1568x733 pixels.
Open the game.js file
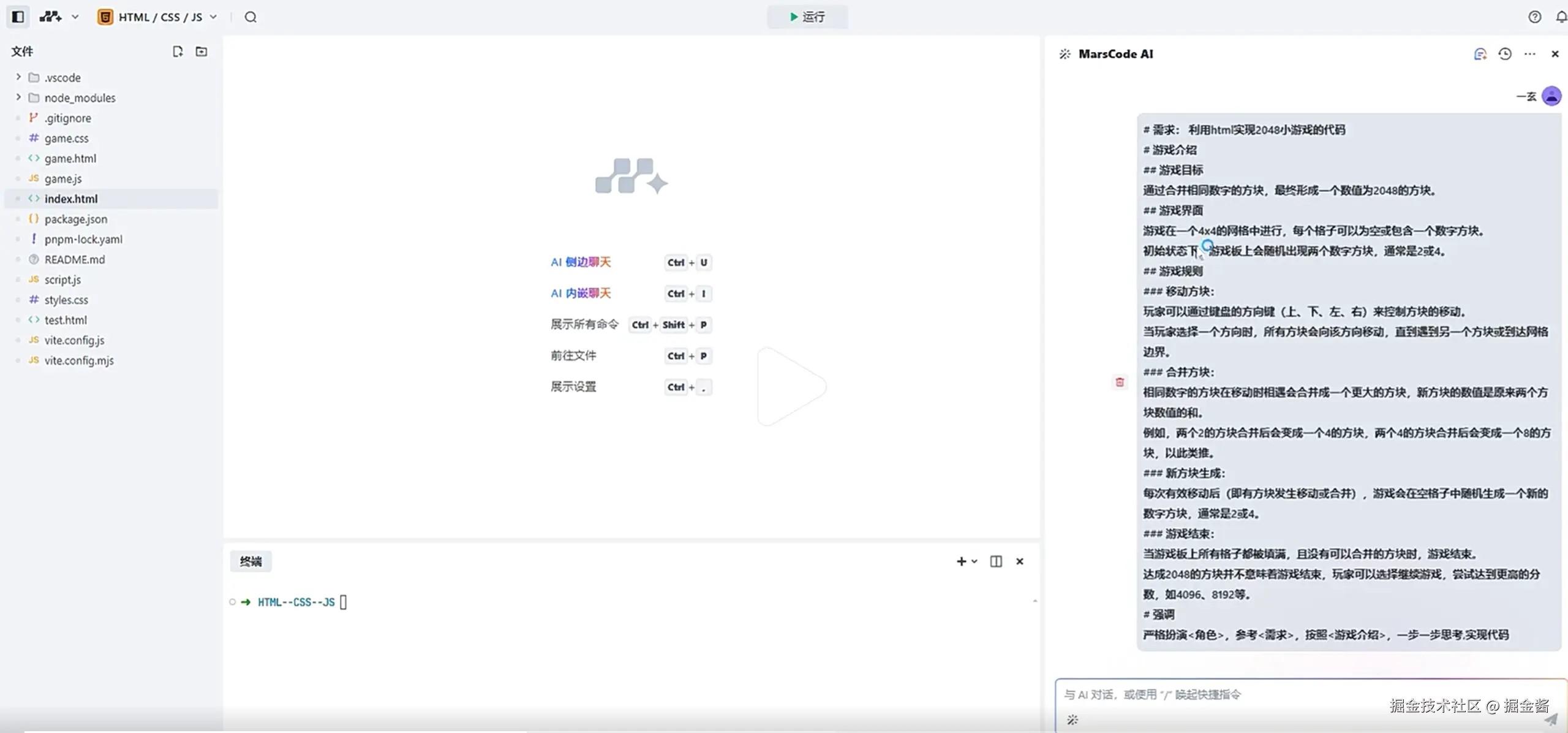pyautogui.click(x=63, y=178)
